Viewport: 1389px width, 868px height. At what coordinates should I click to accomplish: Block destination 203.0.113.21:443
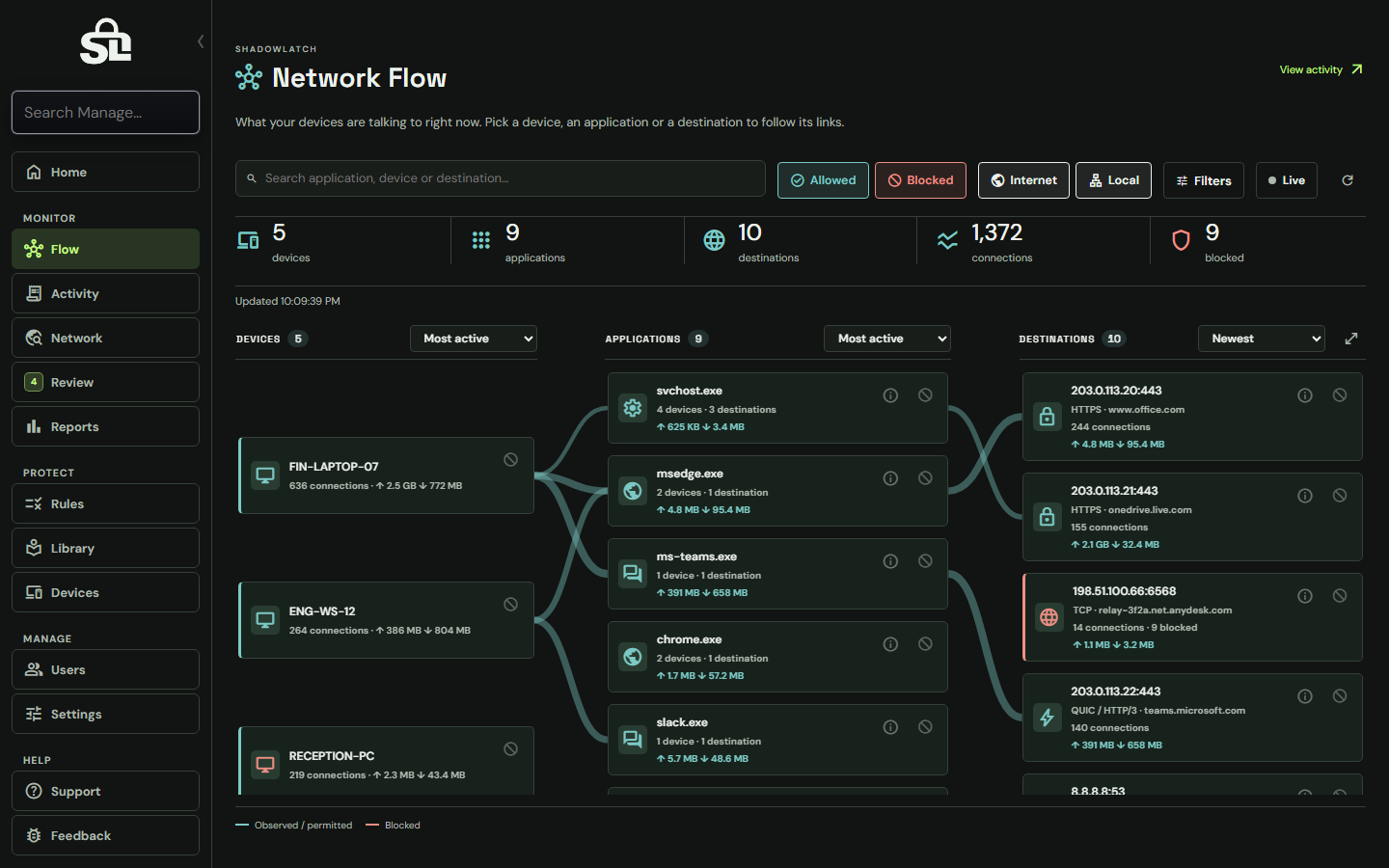pos(1340,496)
